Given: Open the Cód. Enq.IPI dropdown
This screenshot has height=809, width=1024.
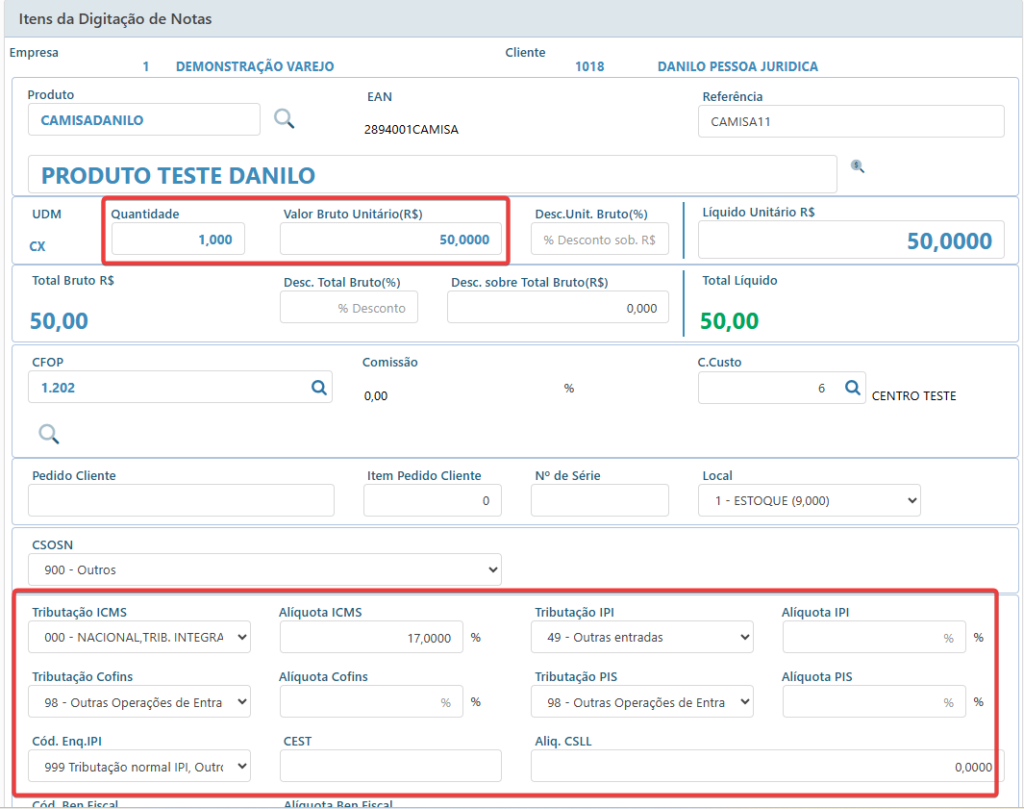Looking at the screenshot, I should (139, 766).
